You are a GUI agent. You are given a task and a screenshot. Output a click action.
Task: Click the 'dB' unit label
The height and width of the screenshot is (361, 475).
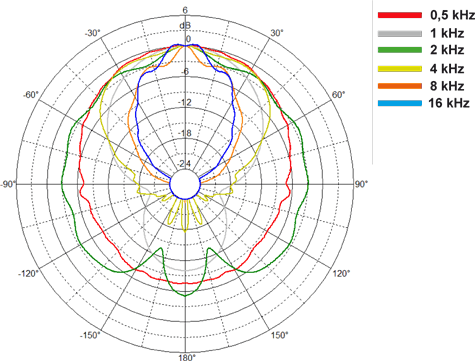pos(185,25)
